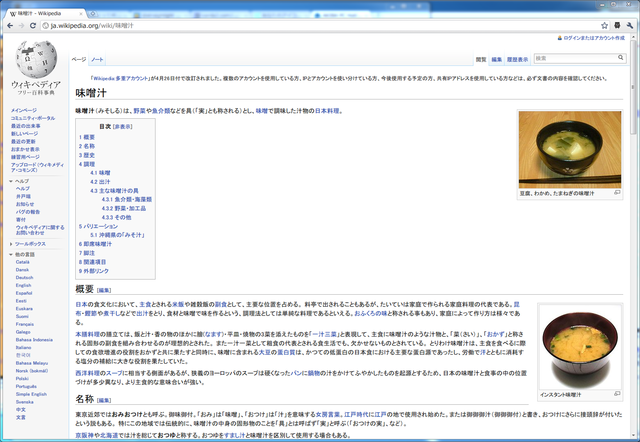Hide table of contents via 非表示
The width and height of the screenshot is (640, 442).
click(x=123, y=127)
